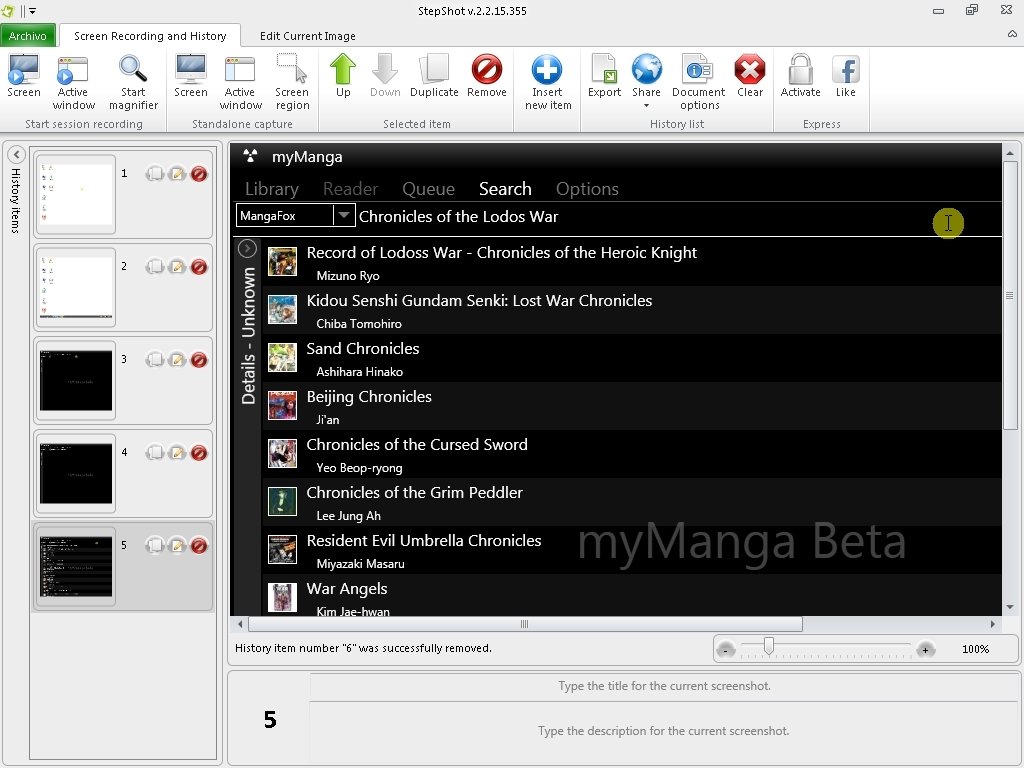Select history thumbnail 5
This screenshot has width=1024, height=768.
coord(76,566)
